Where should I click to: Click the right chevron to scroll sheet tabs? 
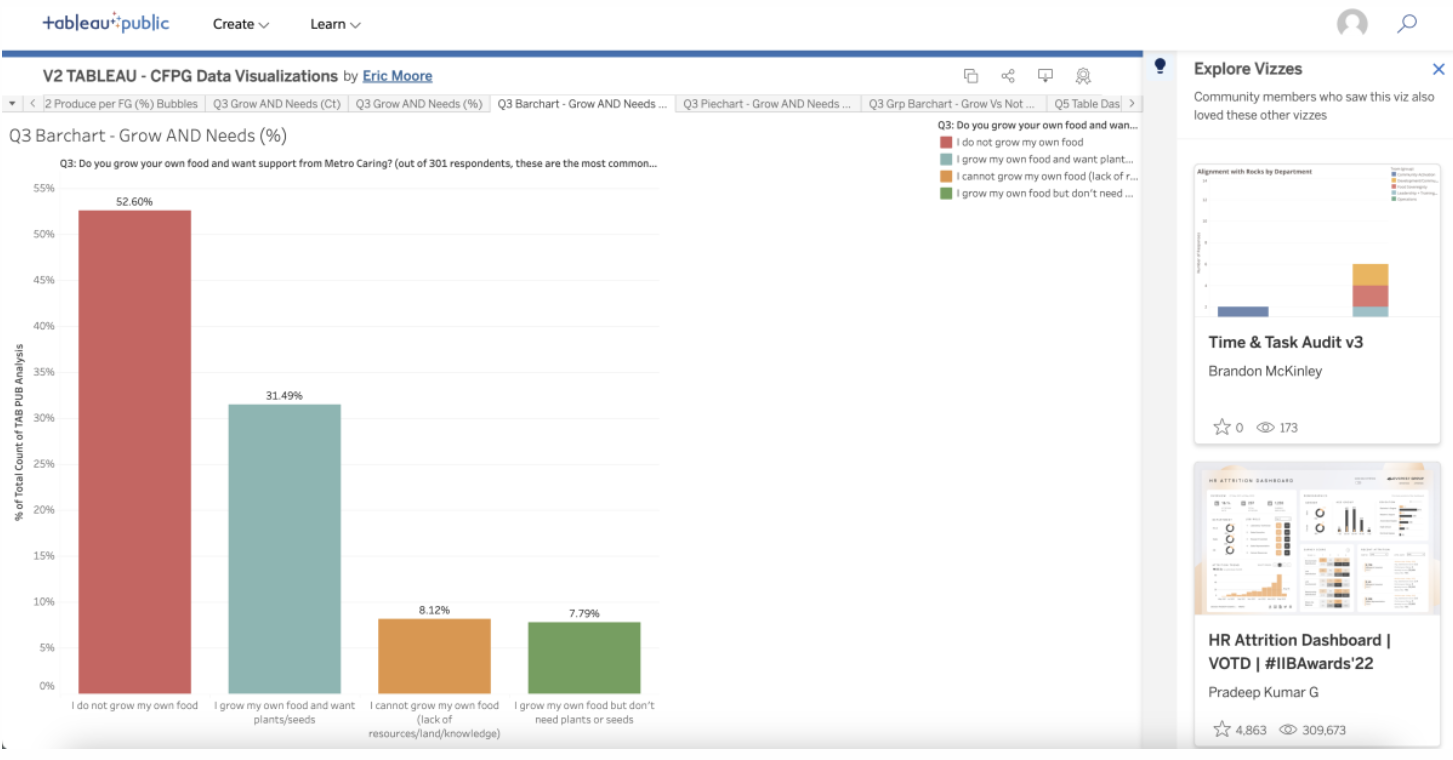1131,103
